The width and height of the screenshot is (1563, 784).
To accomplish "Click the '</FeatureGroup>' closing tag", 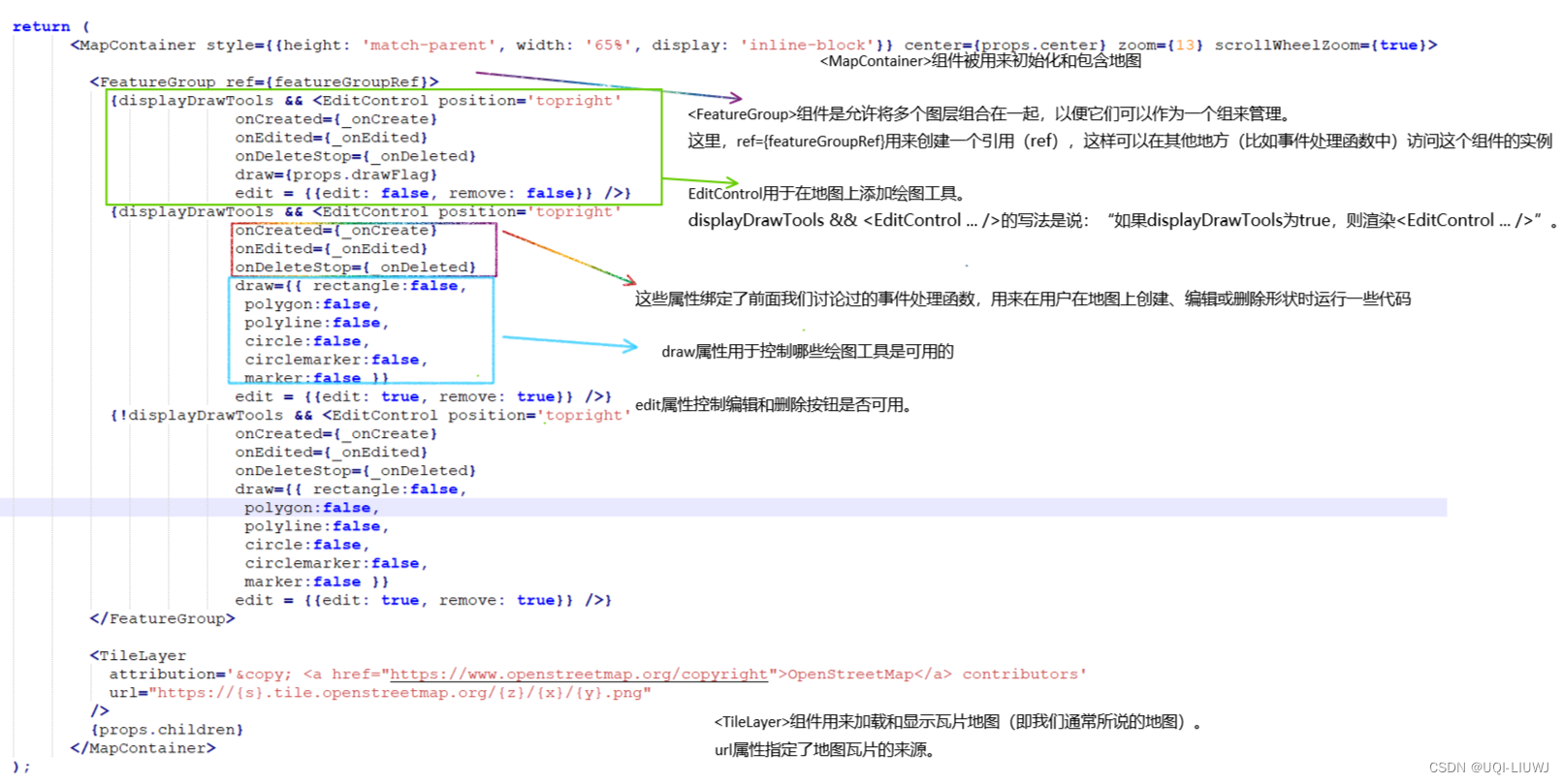I will pos(162,619).
